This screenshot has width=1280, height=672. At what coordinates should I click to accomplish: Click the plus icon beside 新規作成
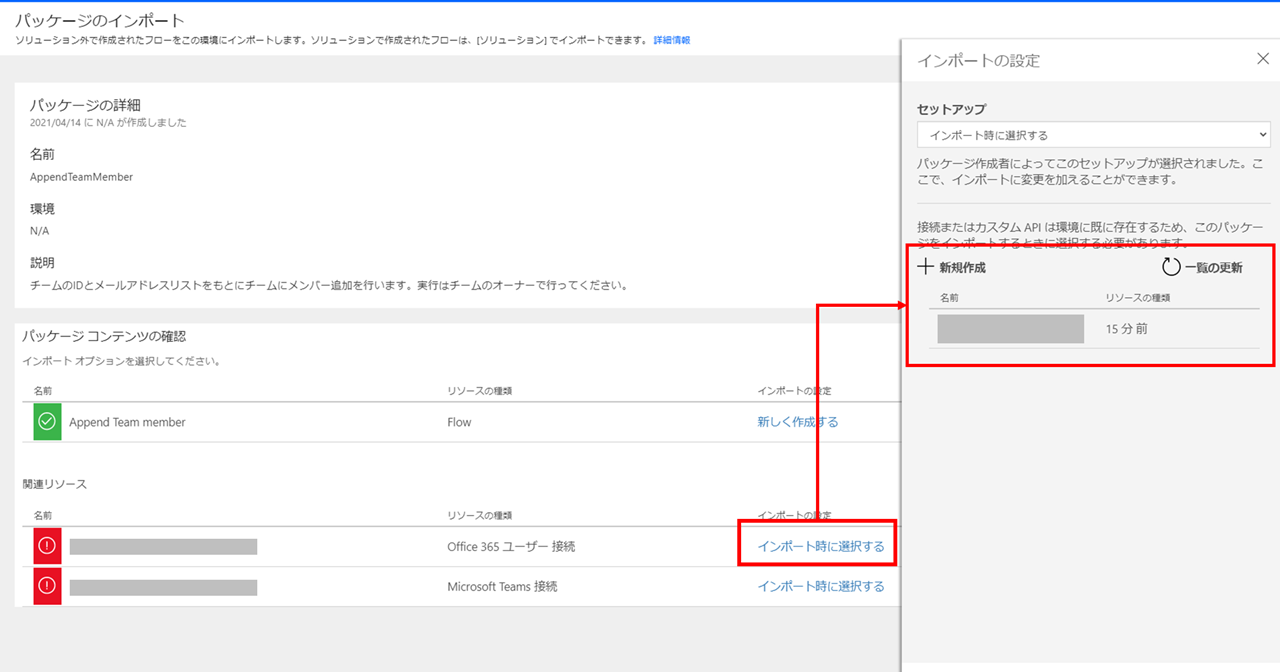coord(925,266)
